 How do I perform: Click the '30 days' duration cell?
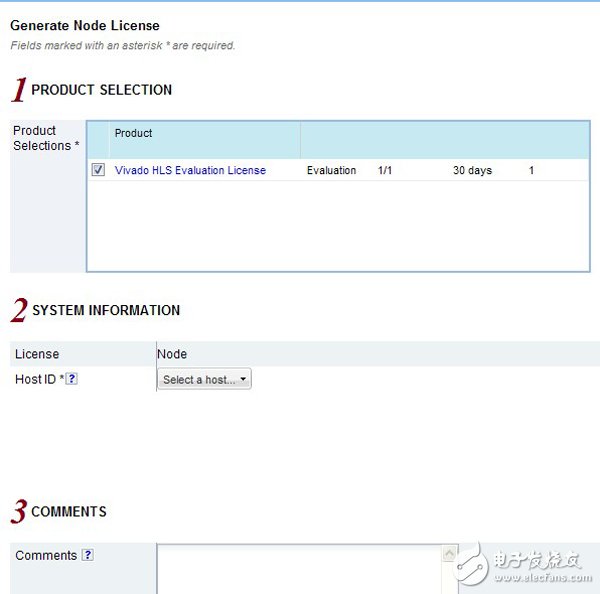point(472,171)
